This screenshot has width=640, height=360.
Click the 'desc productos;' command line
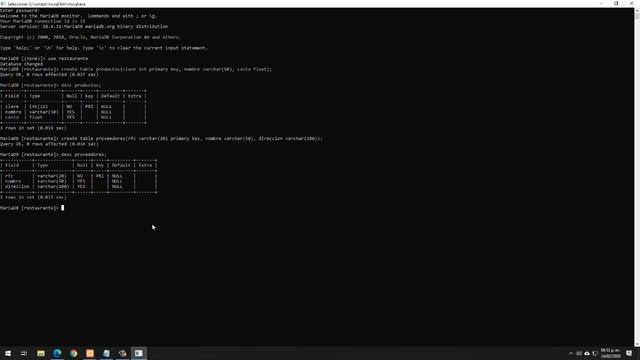coord(51,85)
